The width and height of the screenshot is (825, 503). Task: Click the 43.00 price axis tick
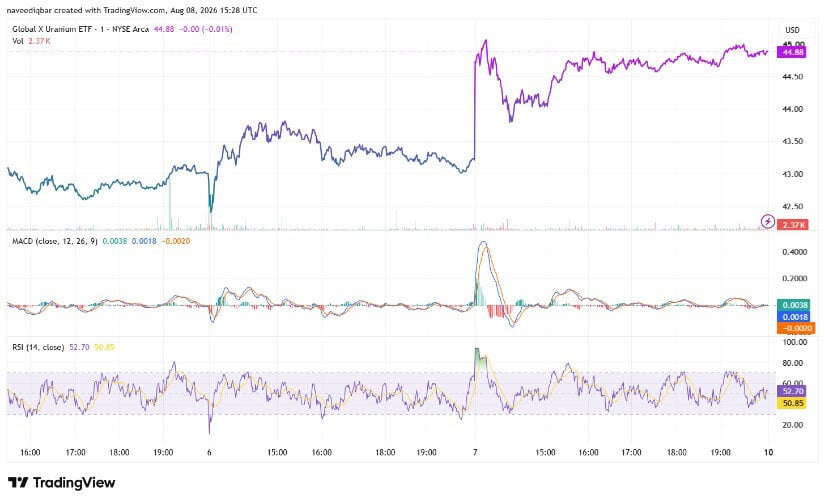(x=793, y=174)
